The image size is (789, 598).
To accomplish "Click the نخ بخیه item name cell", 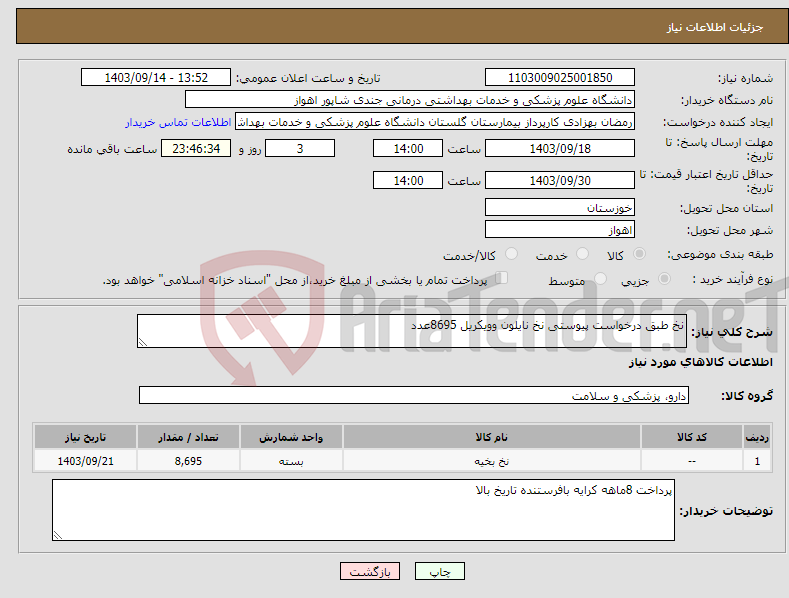I will pos(492,461).
